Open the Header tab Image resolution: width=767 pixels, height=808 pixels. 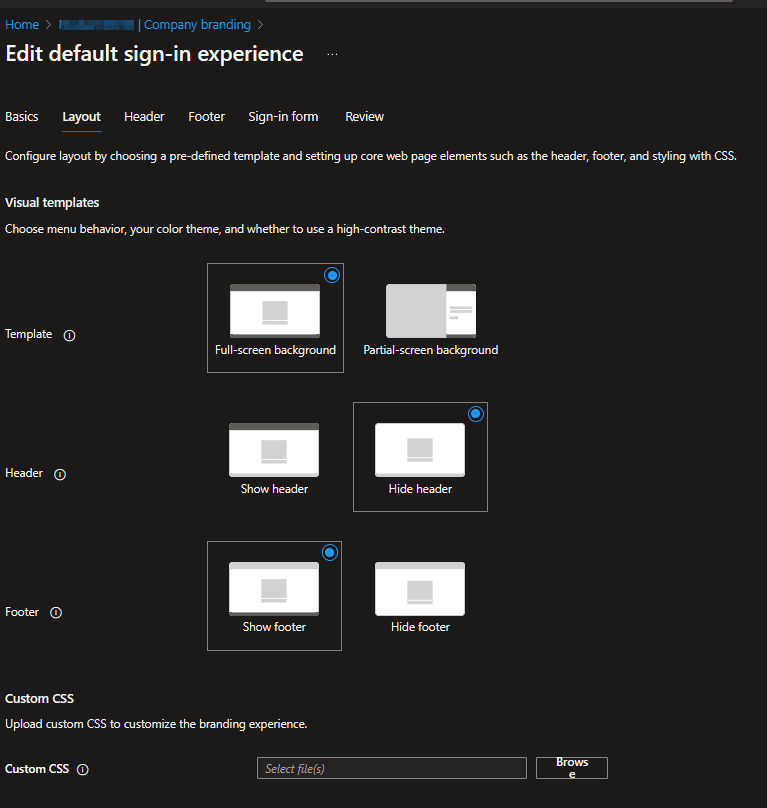(144, 117)
